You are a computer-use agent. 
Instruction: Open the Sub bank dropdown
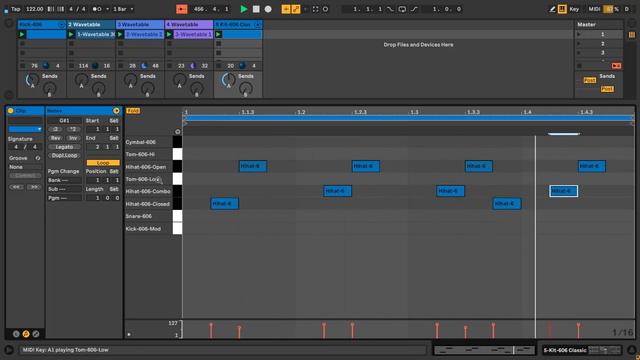(64, 189)
